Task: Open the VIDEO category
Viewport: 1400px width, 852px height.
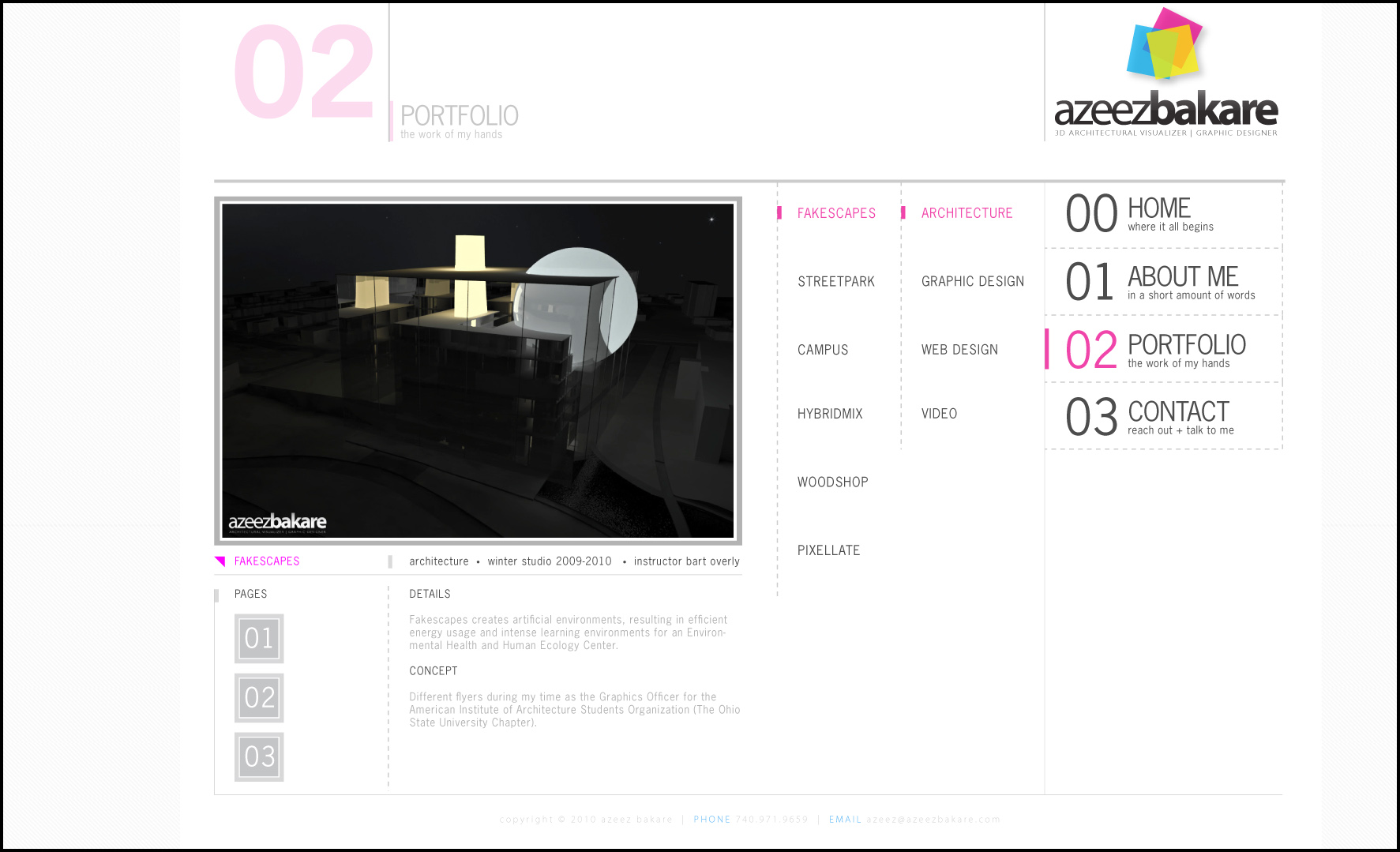Action: [x=939, y=414]
